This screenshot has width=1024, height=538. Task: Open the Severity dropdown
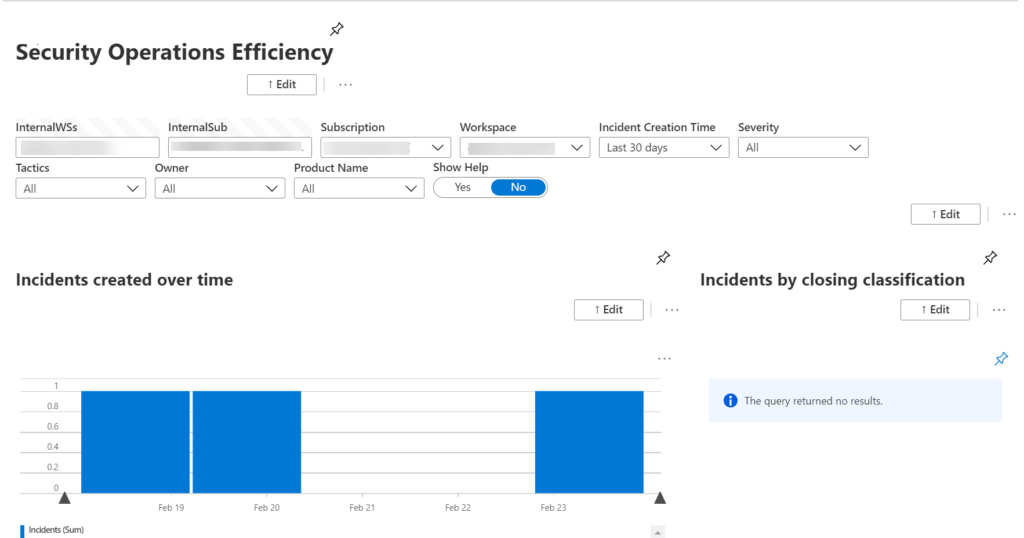803,148
